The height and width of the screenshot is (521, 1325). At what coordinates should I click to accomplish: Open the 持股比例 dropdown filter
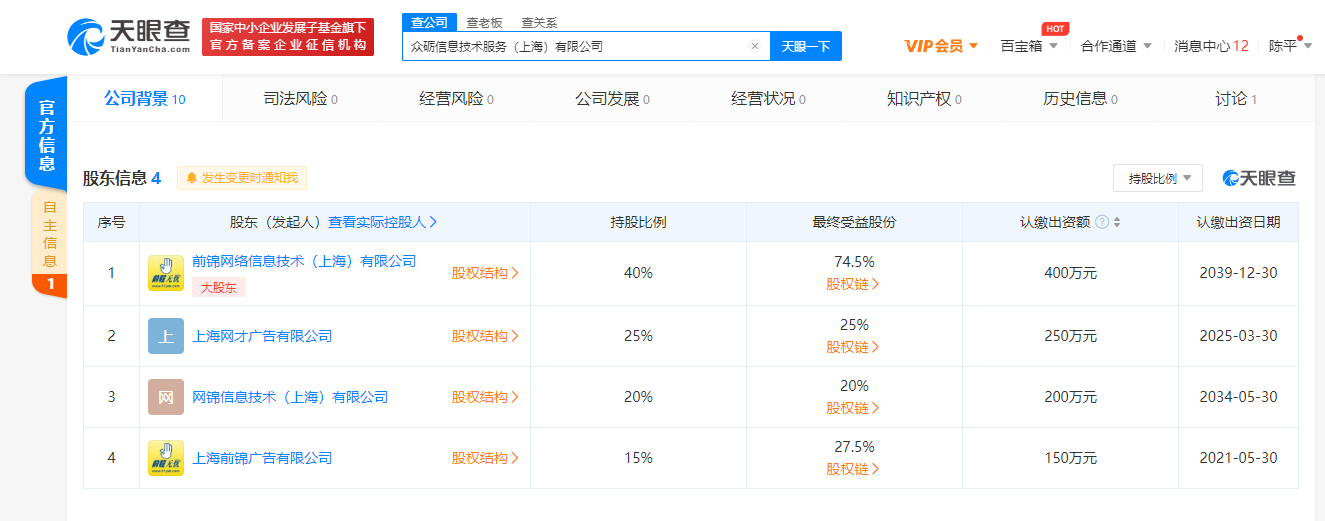point(1157,178)
